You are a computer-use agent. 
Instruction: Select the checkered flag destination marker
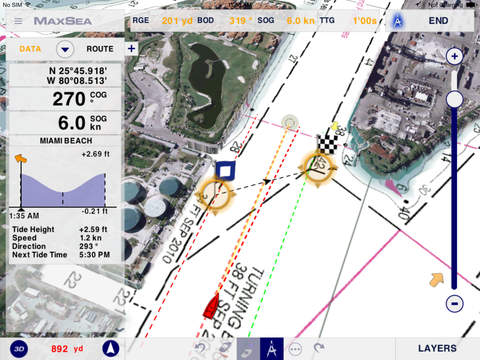click(327, 144)
